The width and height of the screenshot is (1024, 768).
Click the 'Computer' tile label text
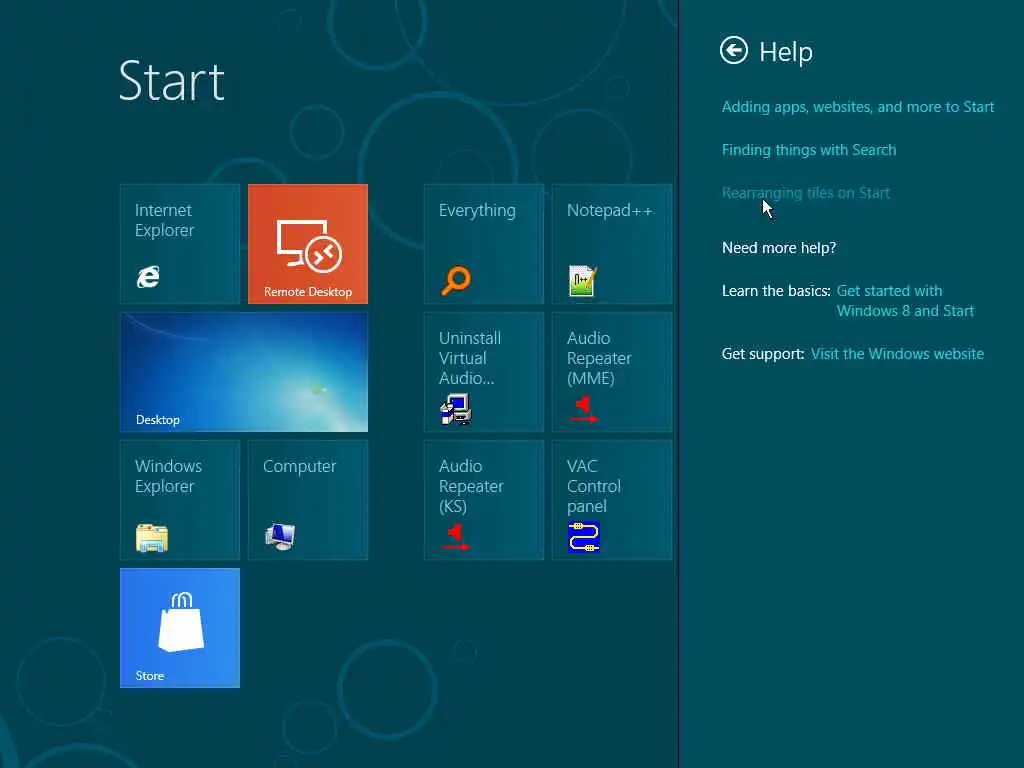coord(299,466)
